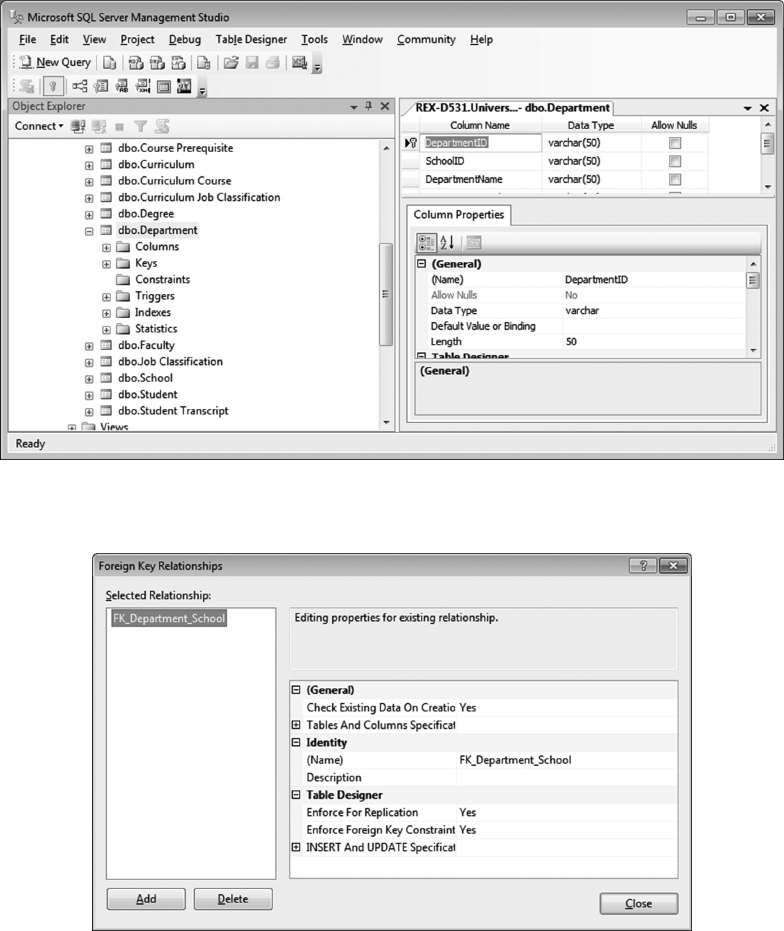Select the dbo.Curriculum Job Classification table
Screen dimensions: 784x931
point(199,197)
